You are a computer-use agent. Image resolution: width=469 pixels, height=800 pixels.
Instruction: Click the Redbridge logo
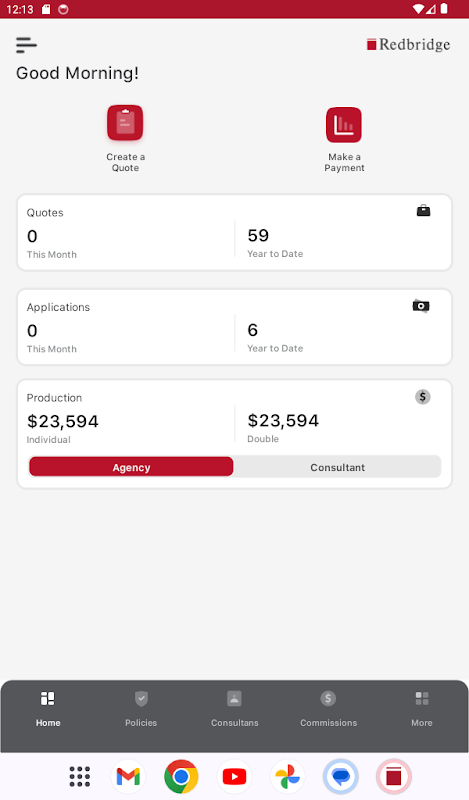coord(408,45)
